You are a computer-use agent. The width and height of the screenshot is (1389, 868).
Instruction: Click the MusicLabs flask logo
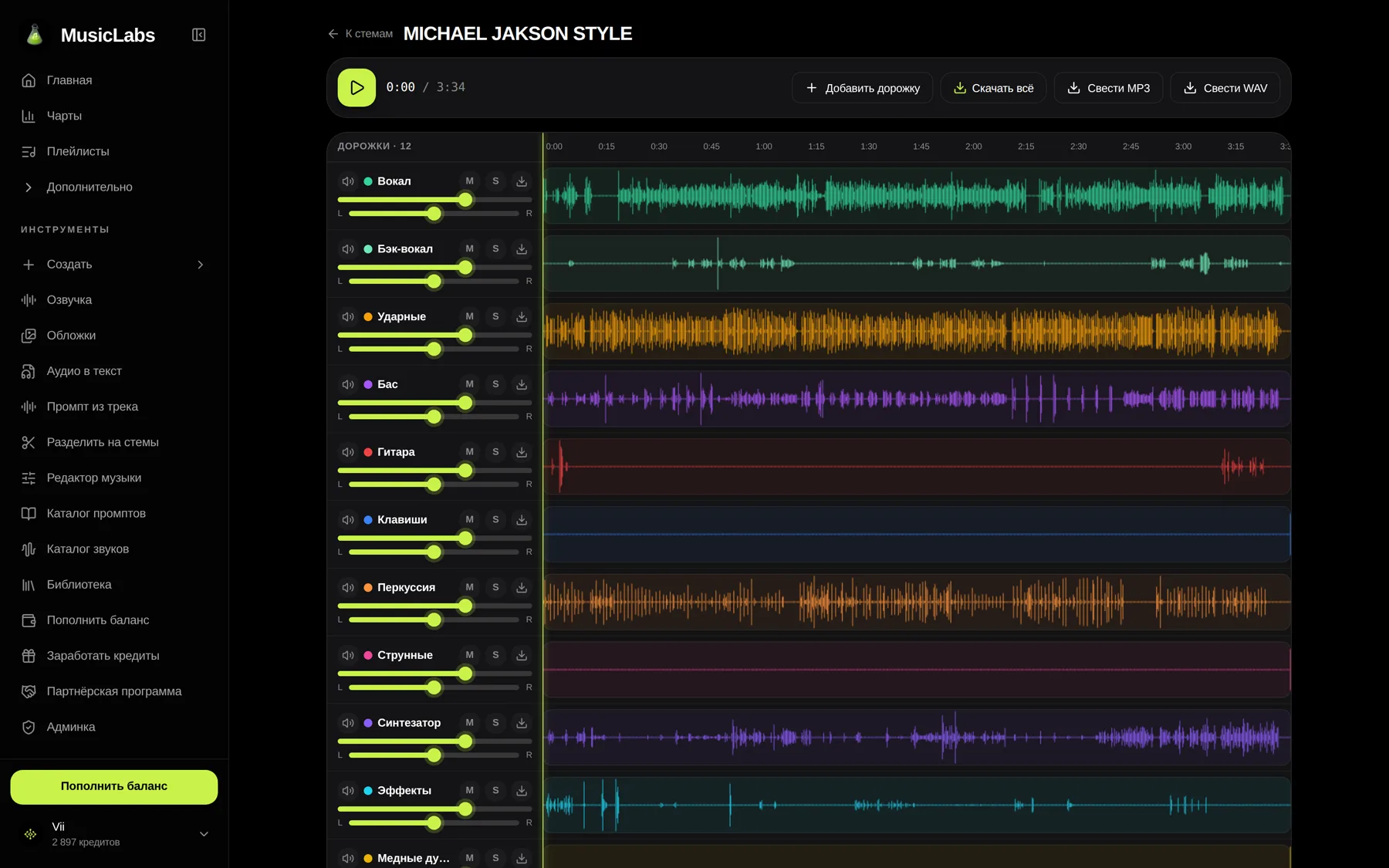point(35,35)
